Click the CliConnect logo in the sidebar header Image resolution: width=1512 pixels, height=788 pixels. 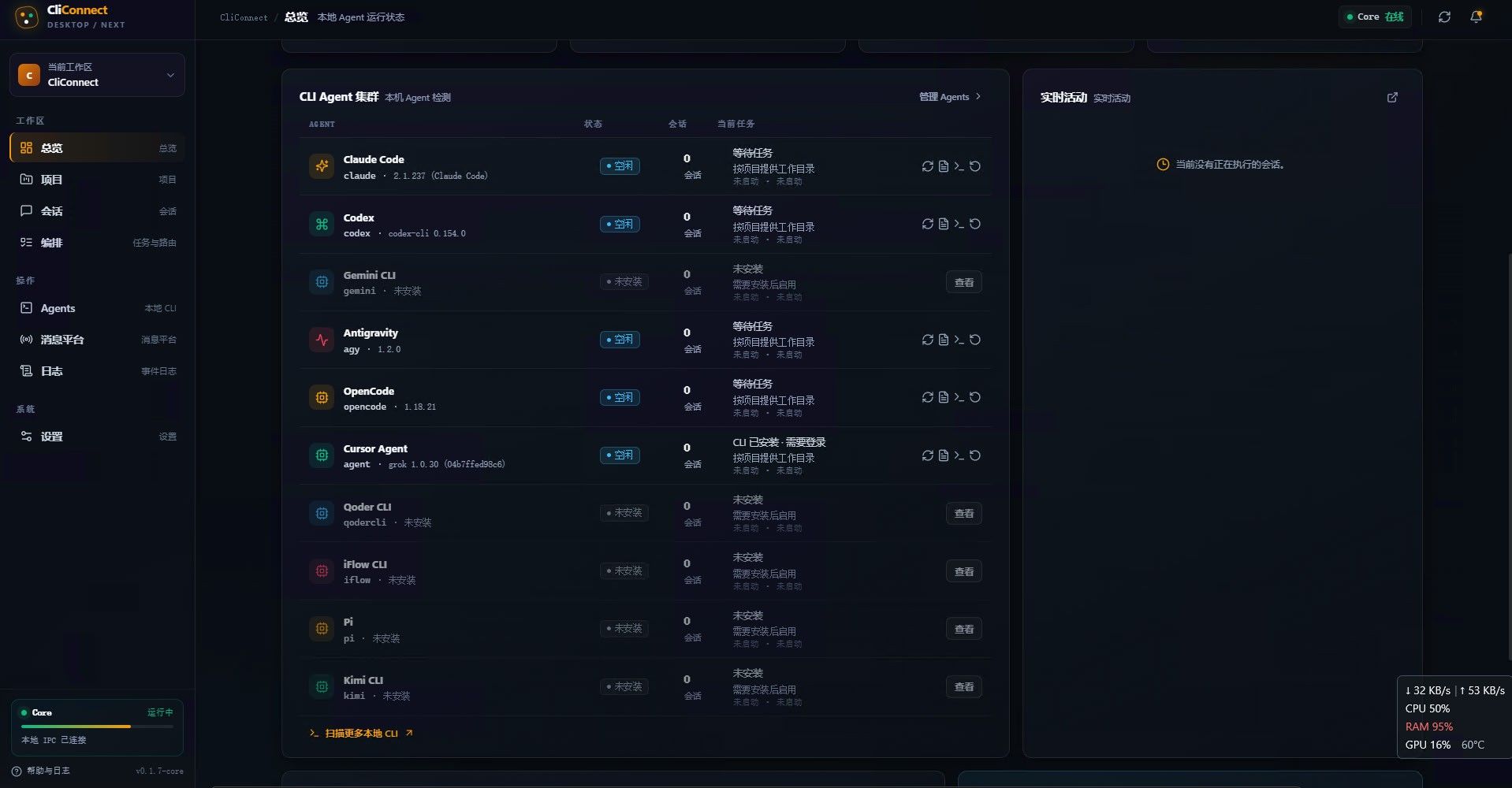point(27,17)
